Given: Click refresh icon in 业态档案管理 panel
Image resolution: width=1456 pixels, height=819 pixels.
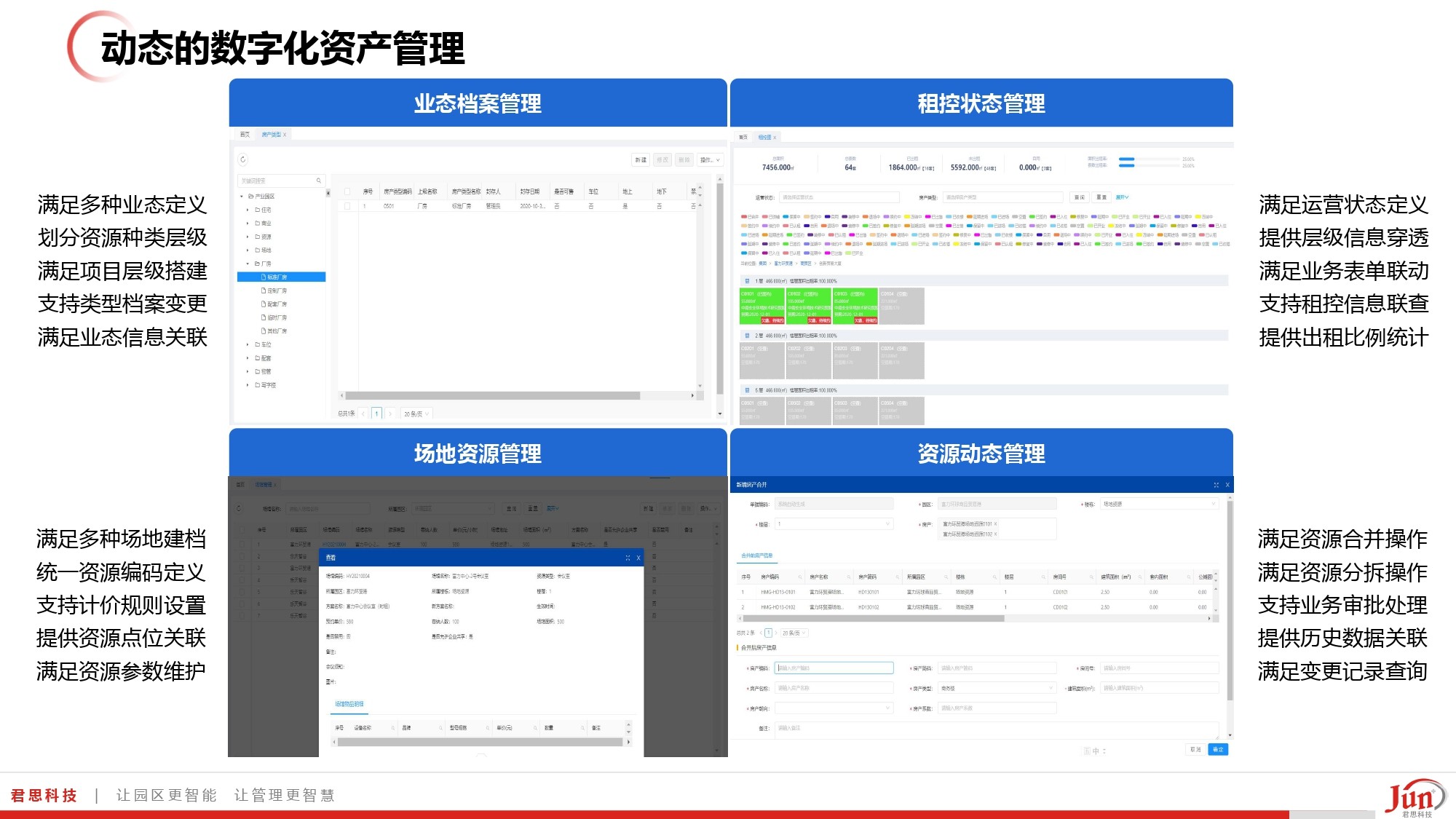Looking at the screenshot, I should (x=243, y=159).
